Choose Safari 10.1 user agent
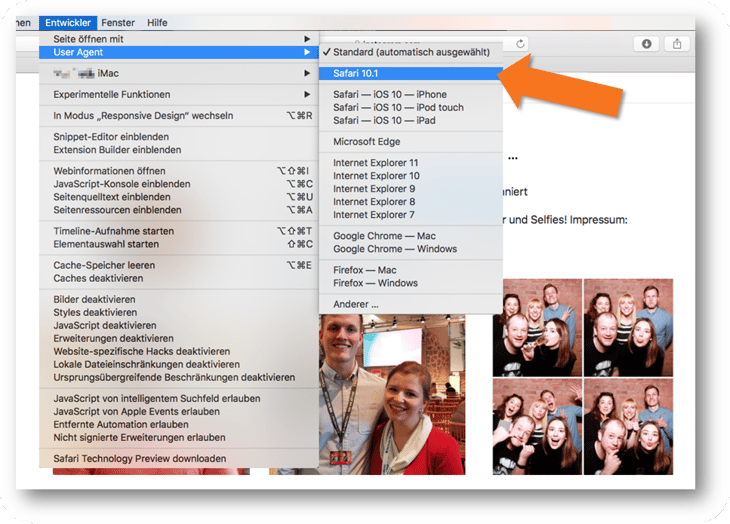The height and width of the screenshot is (524, 730). pos(411,73)
